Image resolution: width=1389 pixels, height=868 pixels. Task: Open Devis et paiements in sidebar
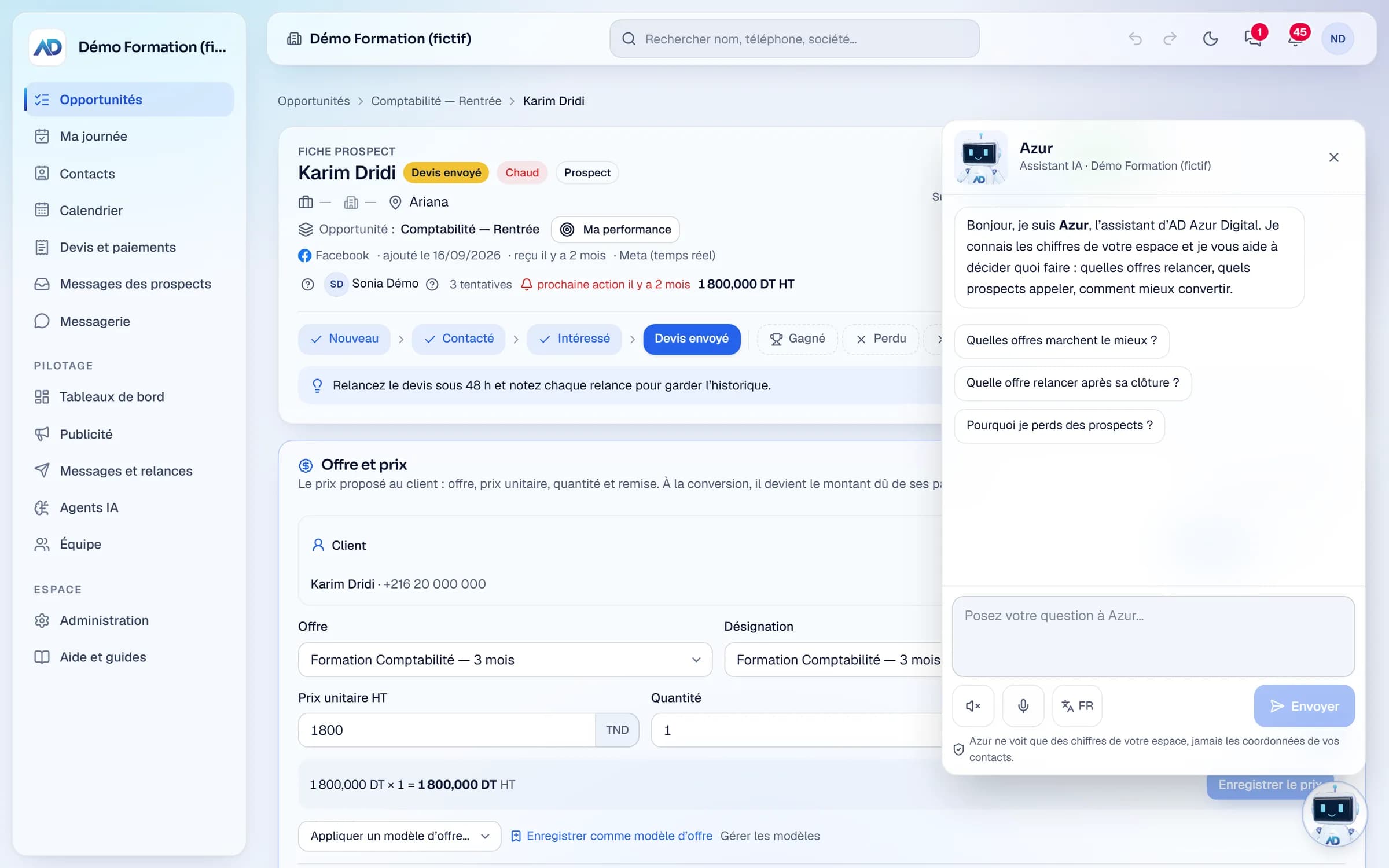pyautogui.click(x=129, y=248)
